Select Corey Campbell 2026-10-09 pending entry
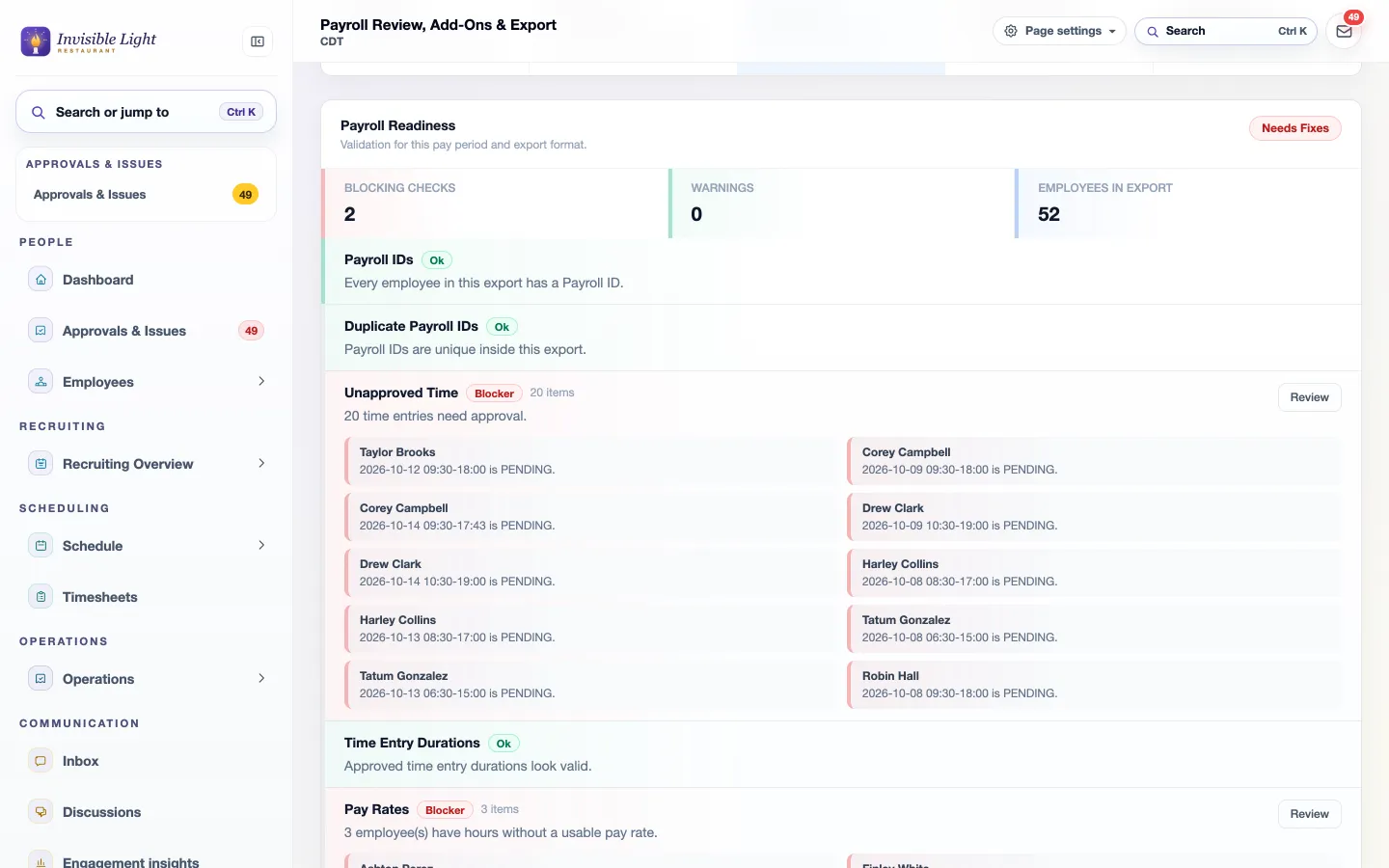Image resolution: width=1389 pixels, height=868 pixels. click(x=1094, y=461)
